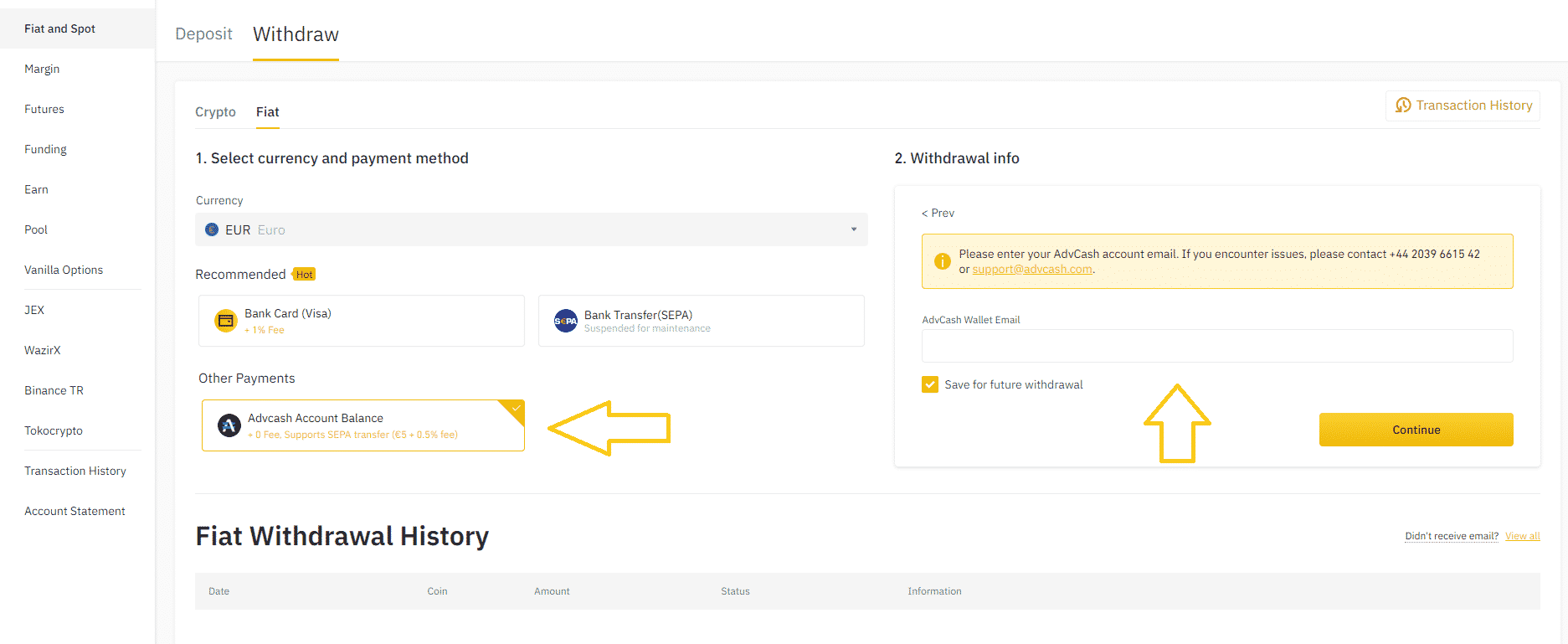
Task: Click into AdvCash Wallet Email field
Action: click(1216, 346)
